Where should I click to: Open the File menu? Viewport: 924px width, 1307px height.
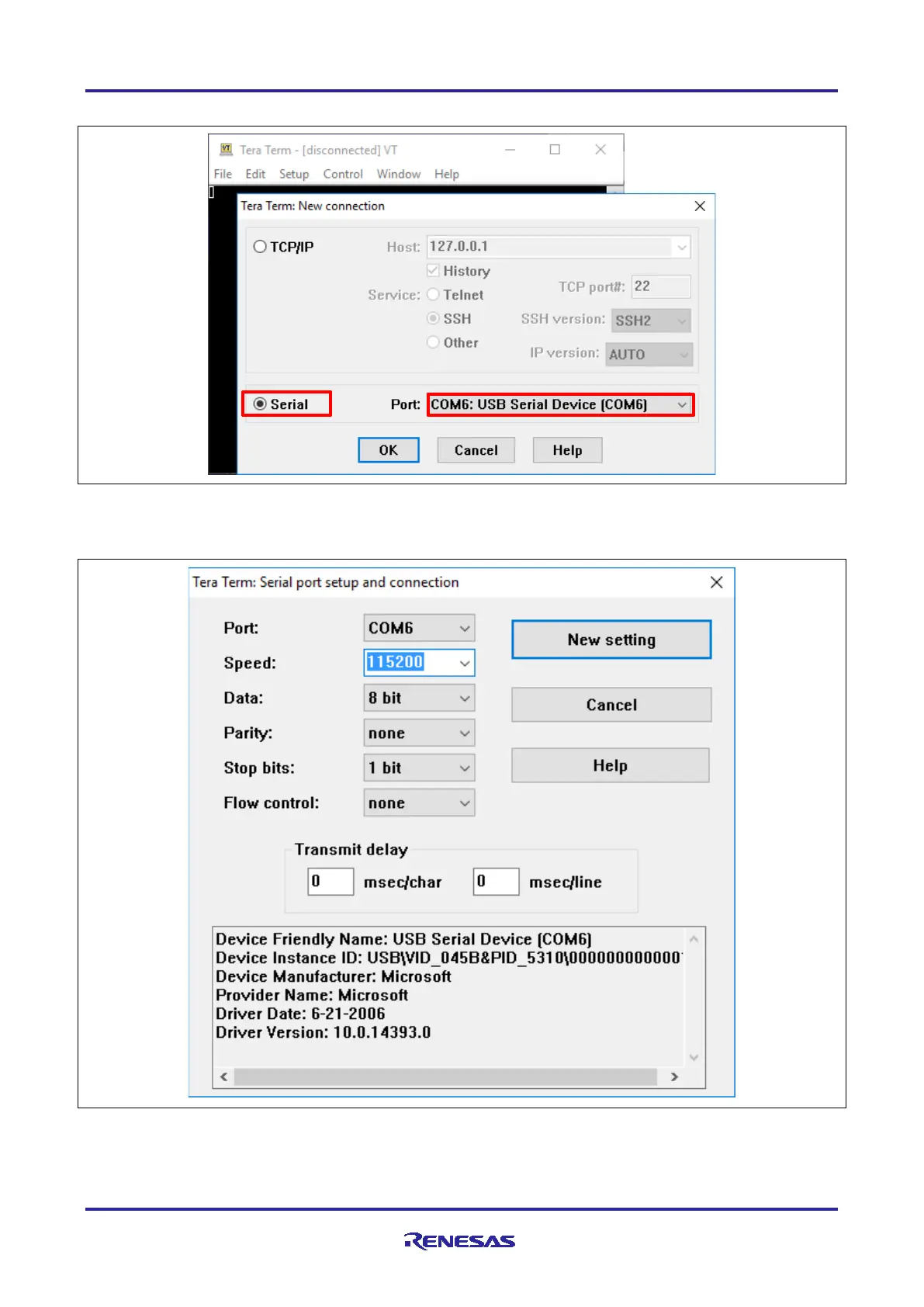click(x=223, y=174)
